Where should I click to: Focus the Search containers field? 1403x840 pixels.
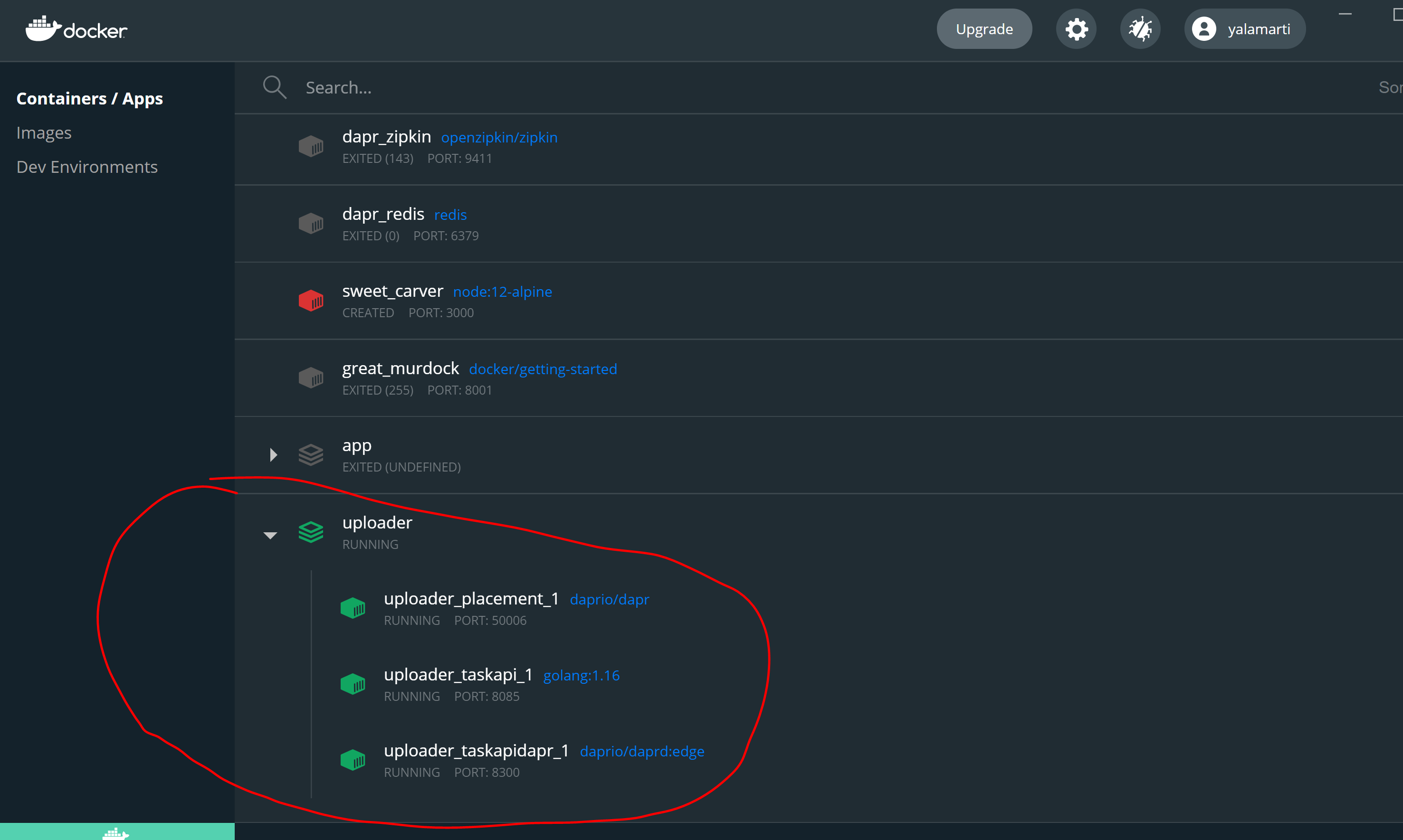(x=510, y=88)
